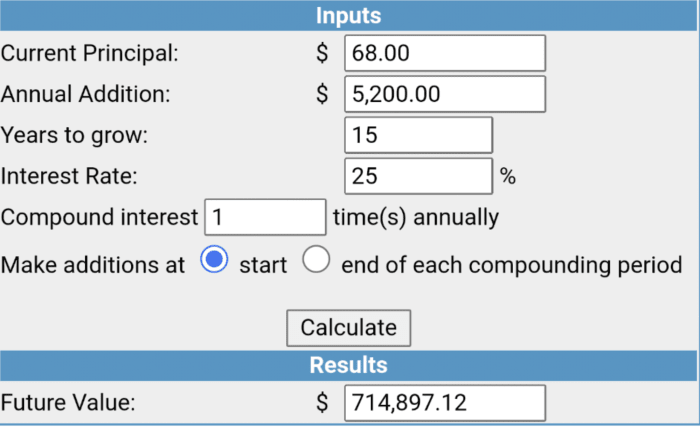
Task: Click the Future Value result field
Action: [444, 404]
